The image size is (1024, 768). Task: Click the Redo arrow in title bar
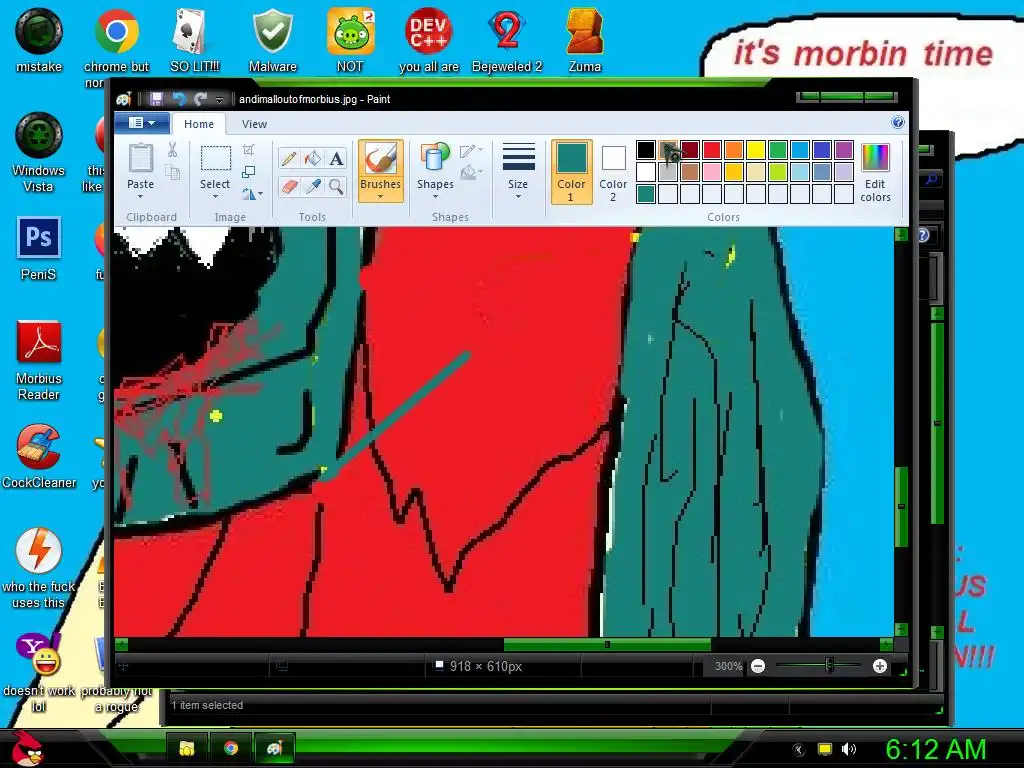[200, 99]
